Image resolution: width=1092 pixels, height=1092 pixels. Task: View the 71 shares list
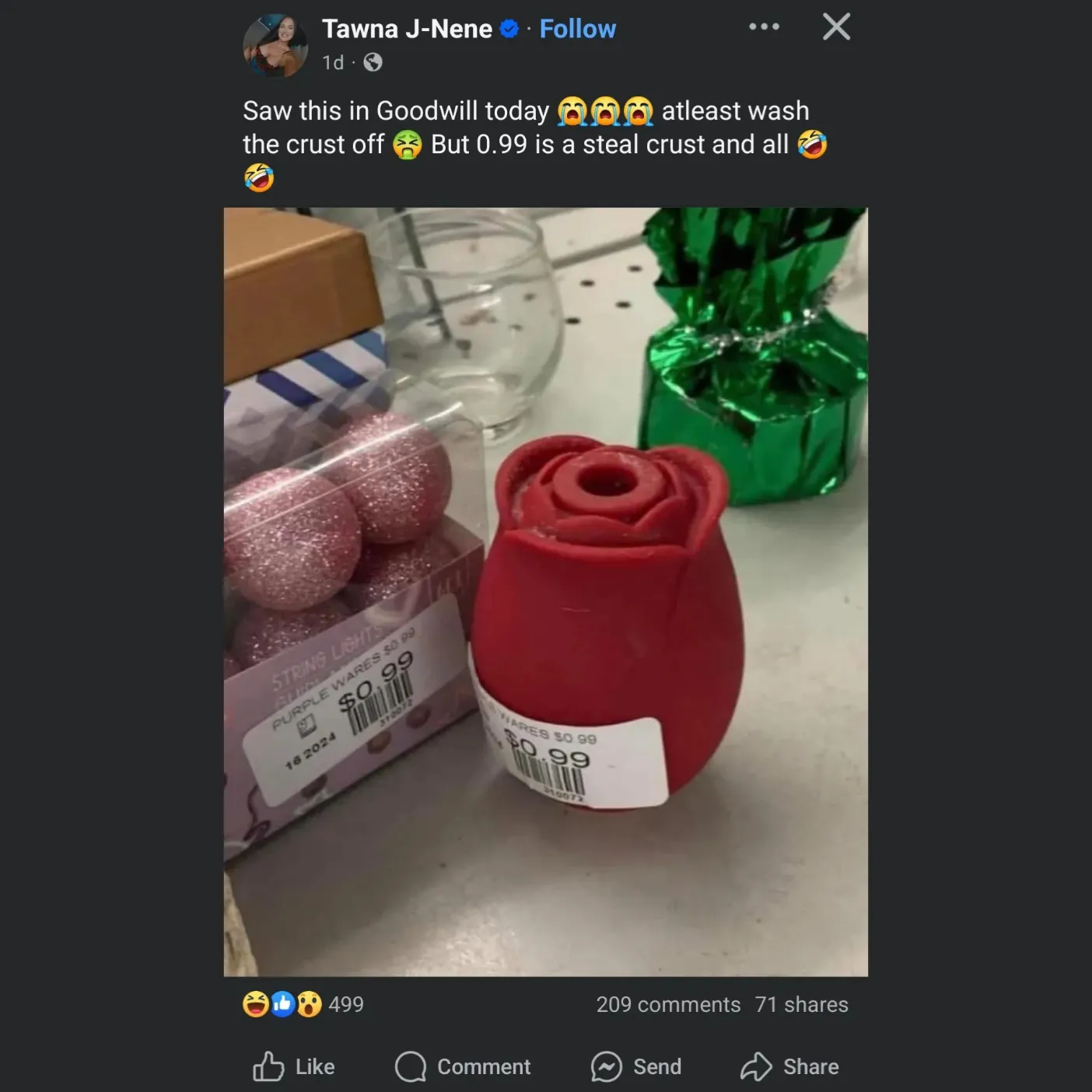tap(801, 1004)
